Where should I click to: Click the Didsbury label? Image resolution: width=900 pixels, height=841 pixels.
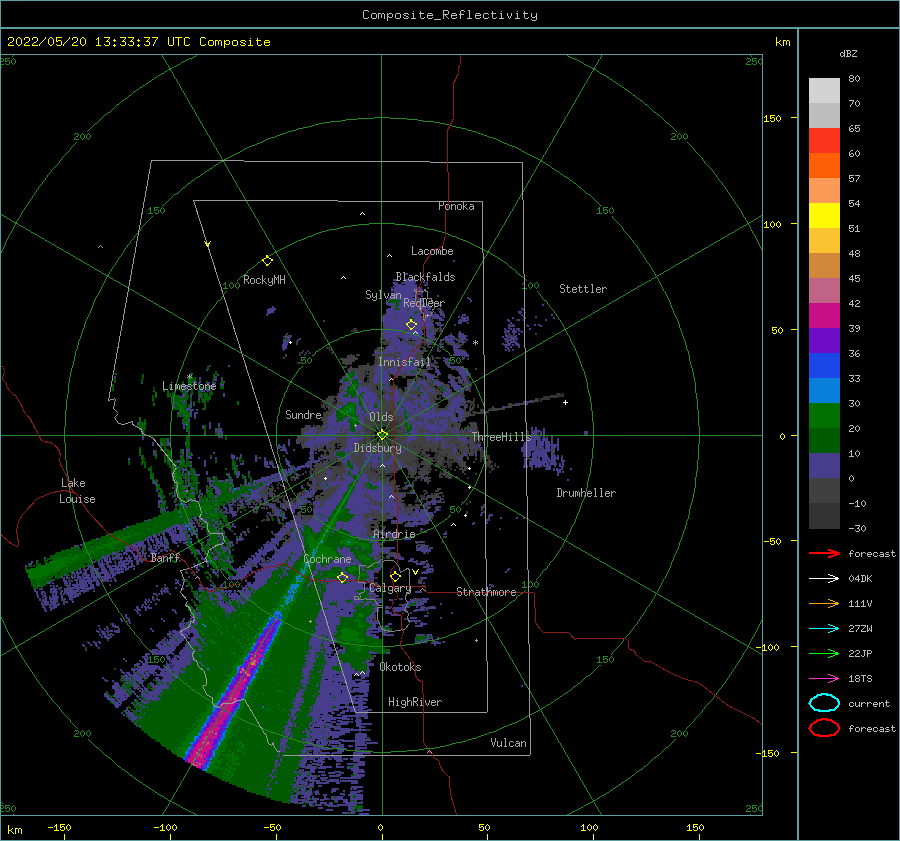(378, 448)
